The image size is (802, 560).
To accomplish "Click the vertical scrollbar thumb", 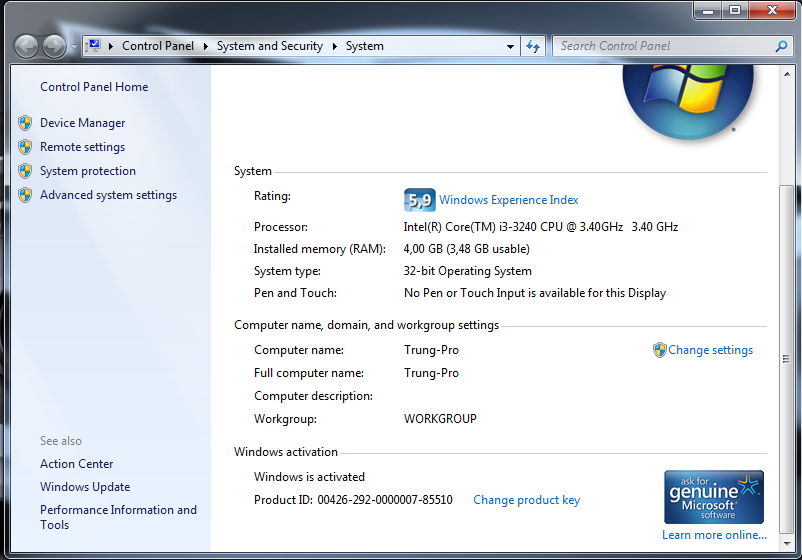I will point(787,359).
